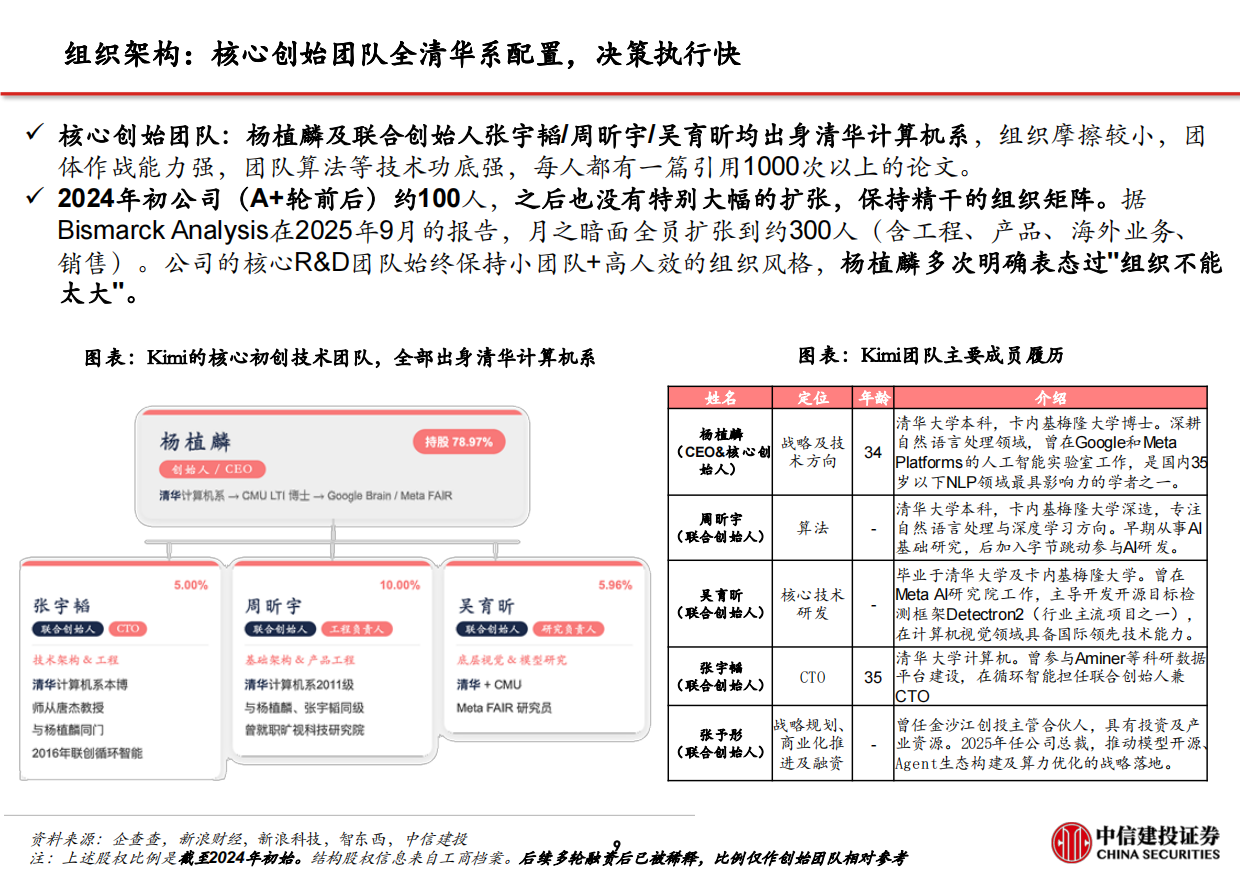The image size is (1240, 879).
Task: Click the CTO cell in the table 张宇韬 row
Action: [x=813, y=677]
